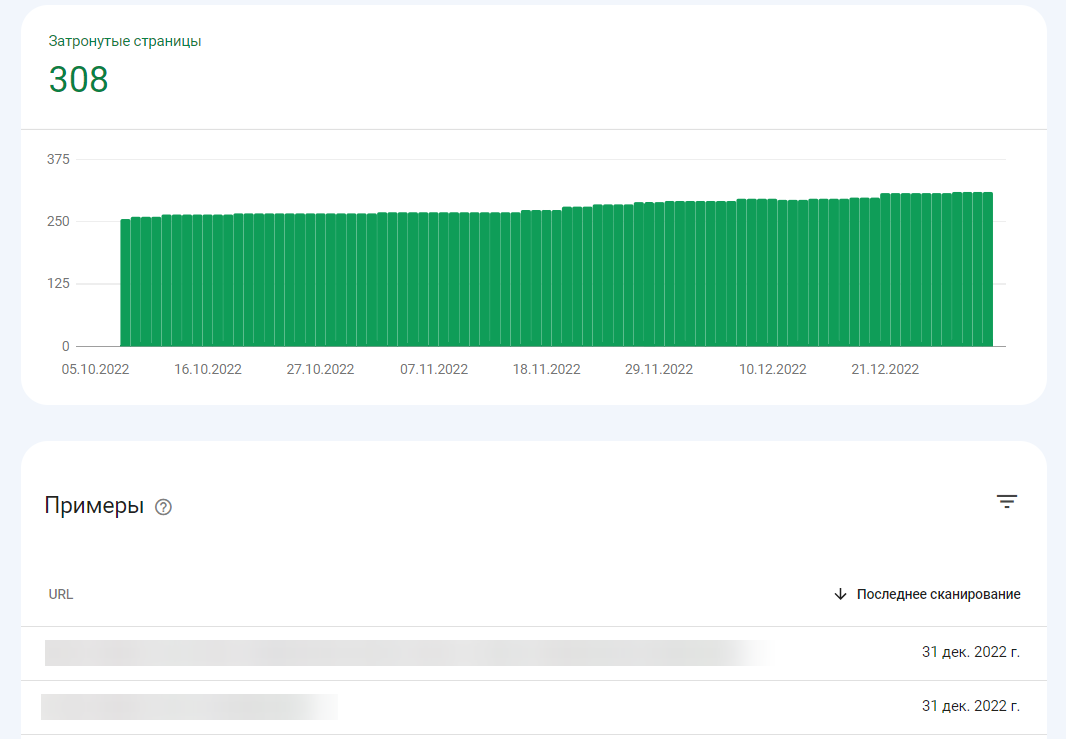This screenshot has height=739, width=1066.
Task: Sort by Последнее сканирование column header
Action: (x=938, y=594)
